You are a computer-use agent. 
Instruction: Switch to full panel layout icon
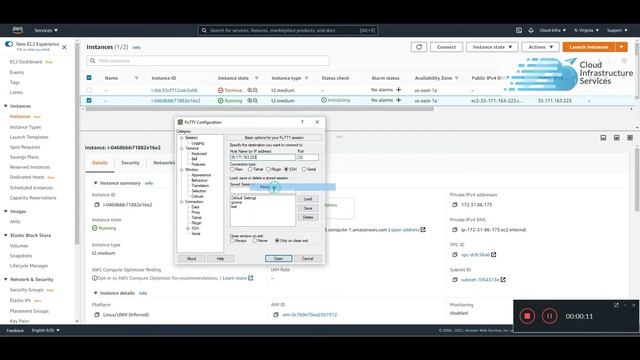(630, 138)
